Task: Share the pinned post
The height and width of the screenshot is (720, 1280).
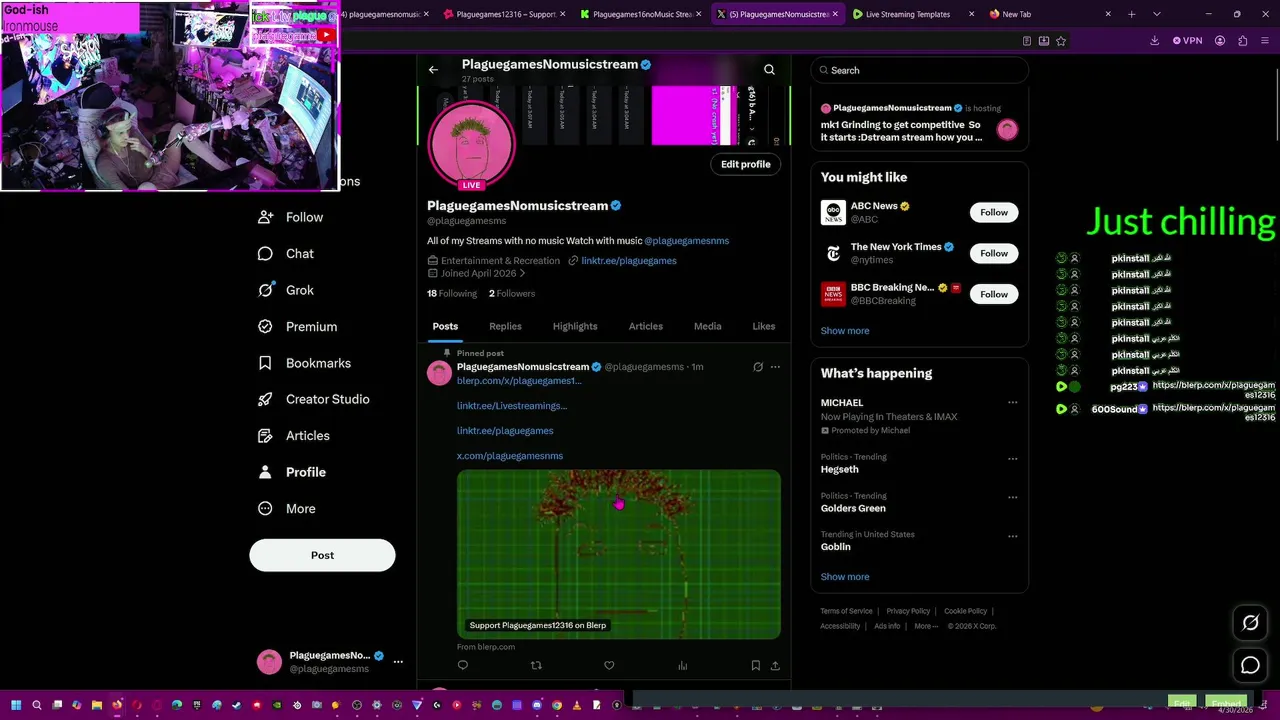Action: (775, 665)
